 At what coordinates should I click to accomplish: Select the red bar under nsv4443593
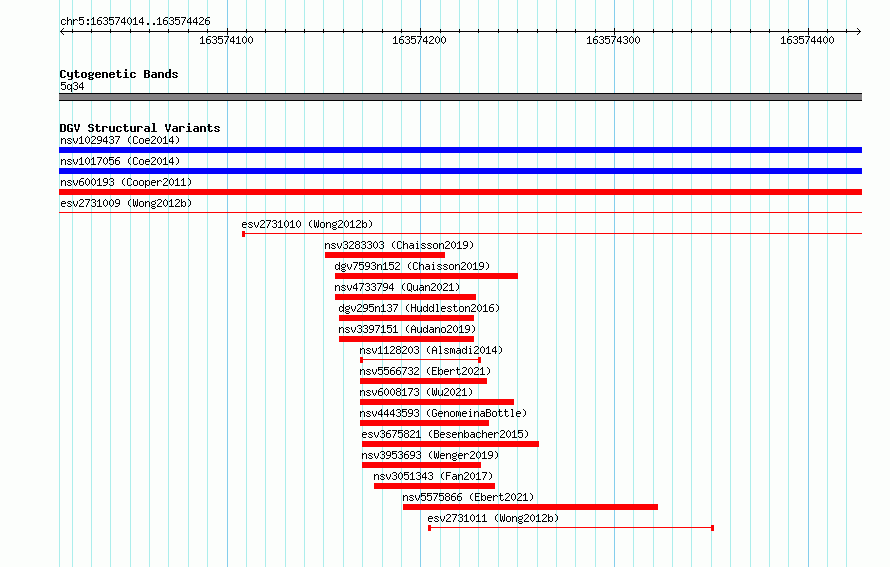(x=425, y=423)
